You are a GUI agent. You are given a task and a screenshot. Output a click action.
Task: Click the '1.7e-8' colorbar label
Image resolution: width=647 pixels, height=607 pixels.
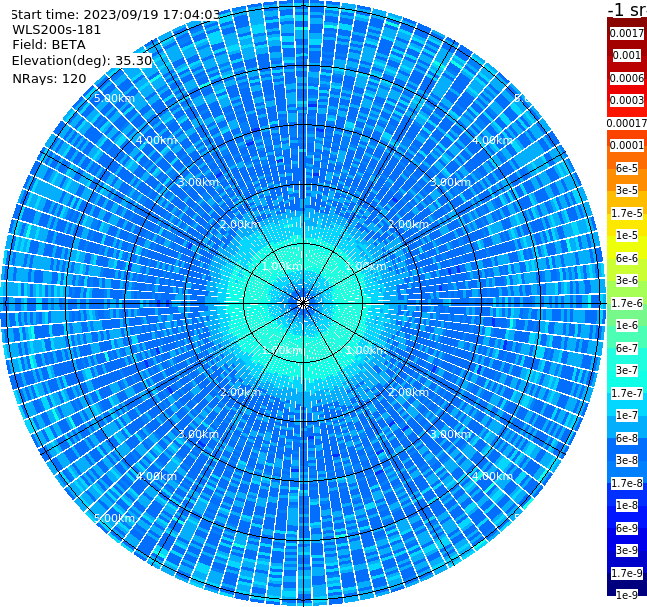[x=627, y=483]
